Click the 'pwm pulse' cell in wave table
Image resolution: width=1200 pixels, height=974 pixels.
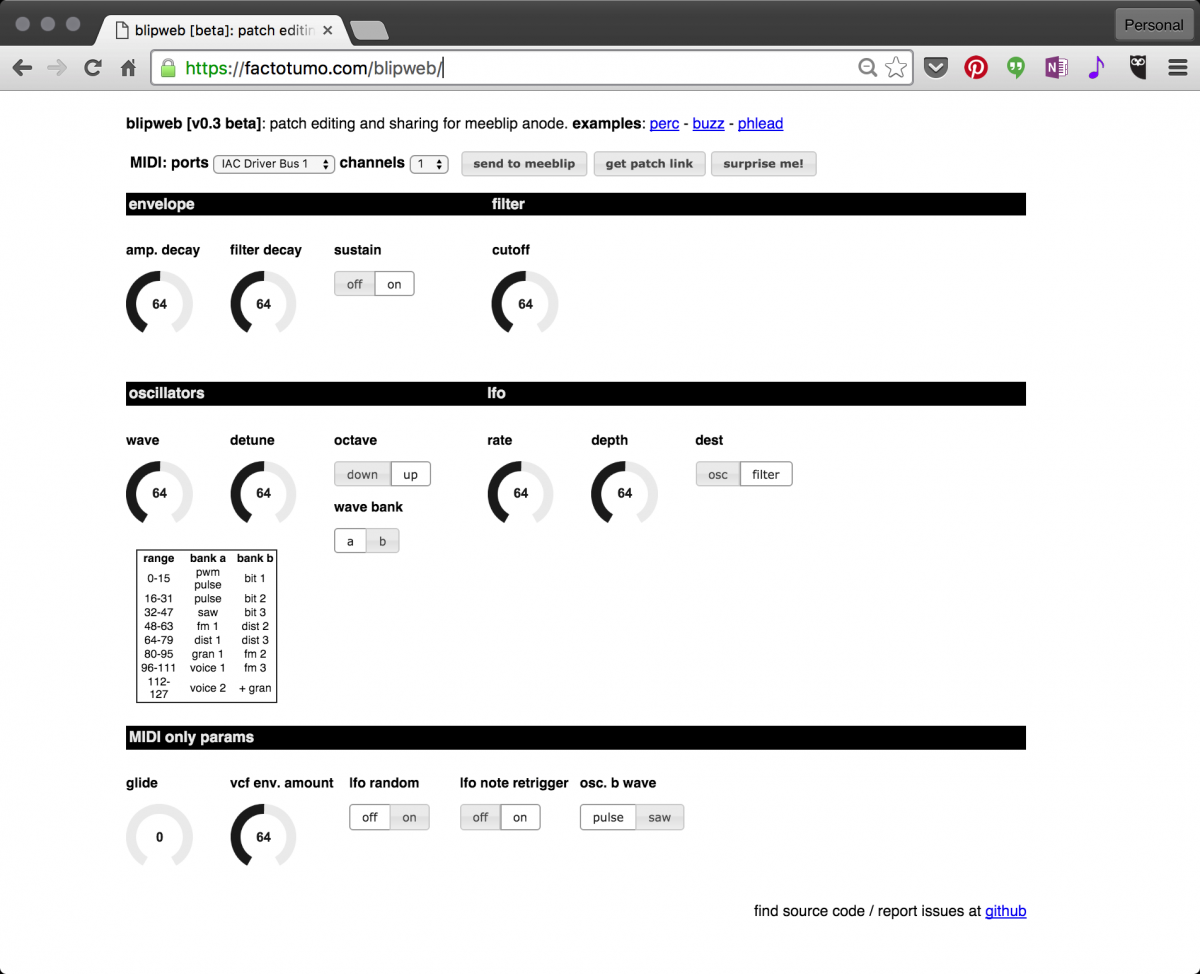[x=208, y=578]
